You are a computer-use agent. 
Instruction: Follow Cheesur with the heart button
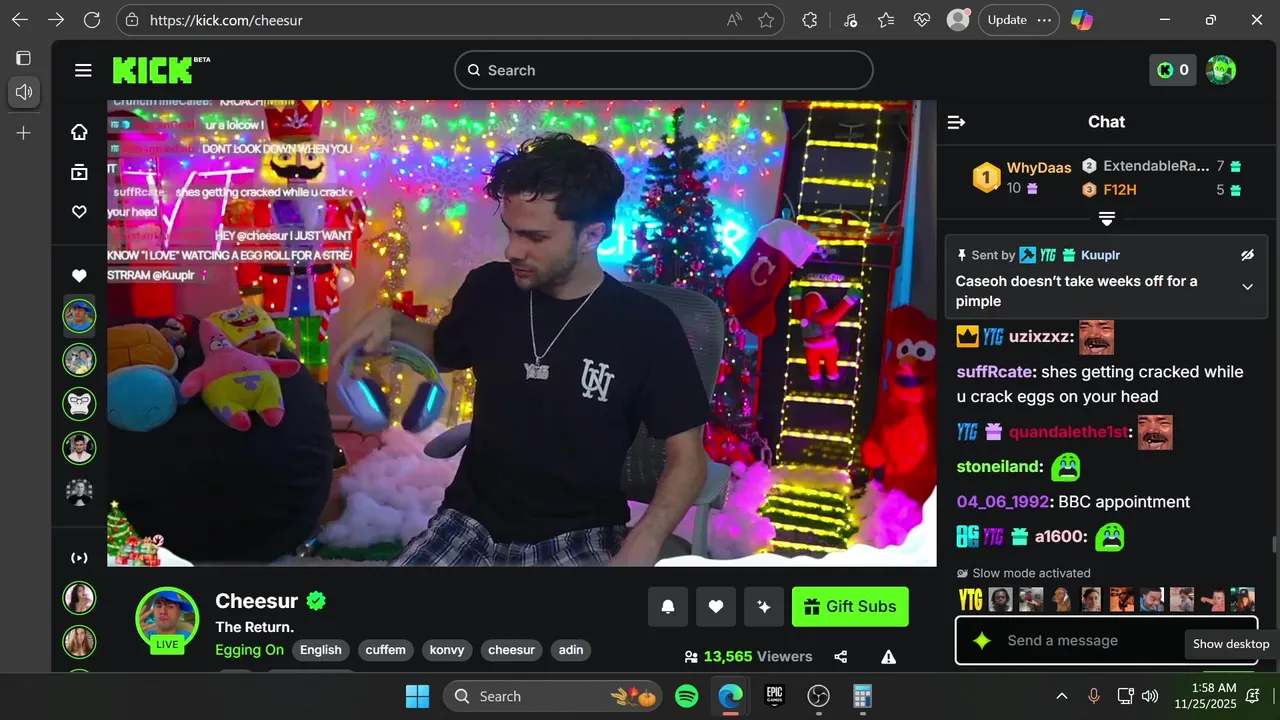pyautogui.click(x=716, y=606)
